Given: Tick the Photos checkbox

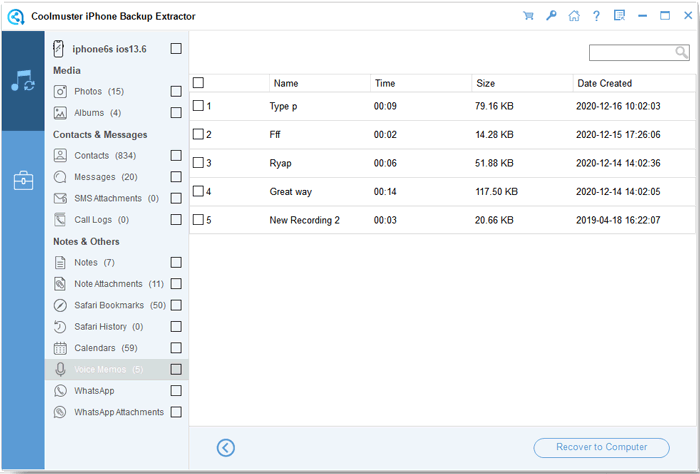Looking at the screenshot, I should pyautogui.click(x=176, y=91).
